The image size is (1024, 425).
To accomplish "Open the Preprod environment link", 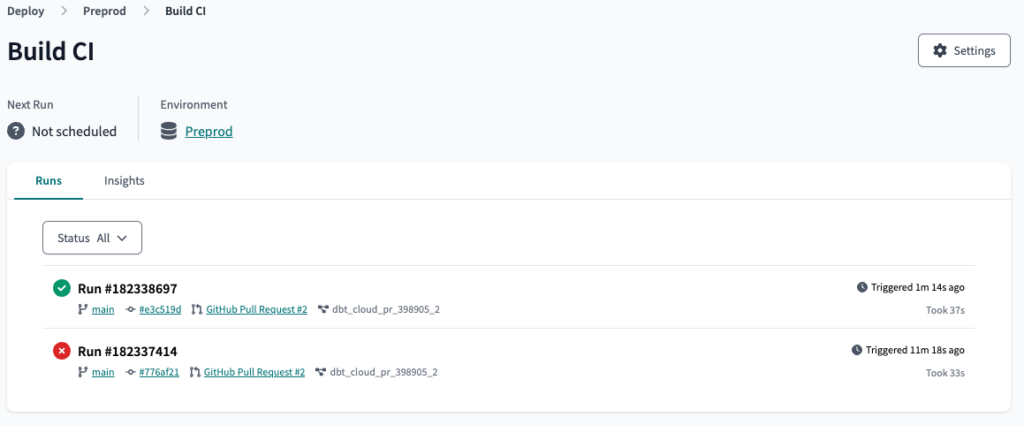I will (x=209, y=131).
